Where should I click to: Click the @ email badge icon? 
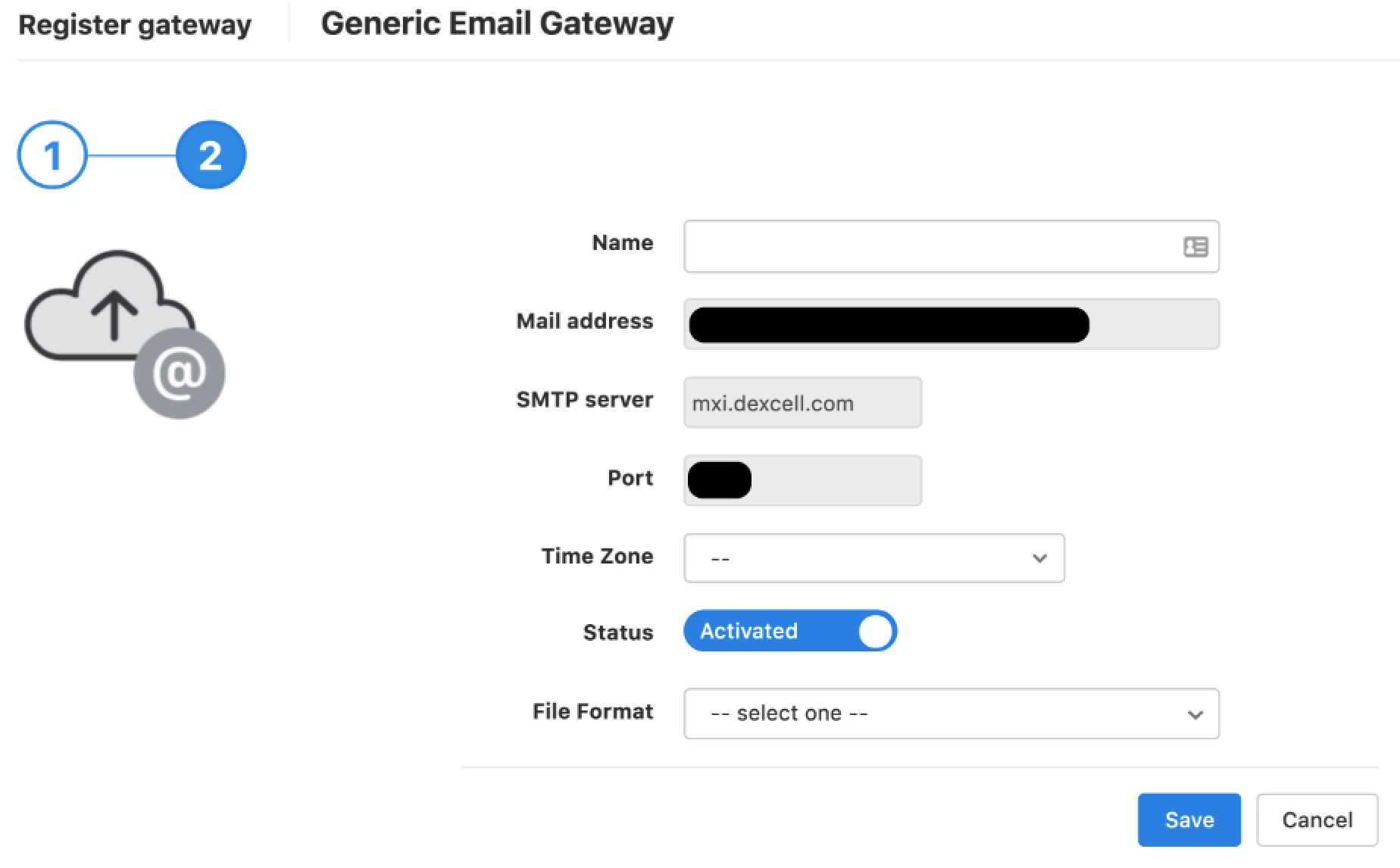pyautogui.click(x=180, y=373)
